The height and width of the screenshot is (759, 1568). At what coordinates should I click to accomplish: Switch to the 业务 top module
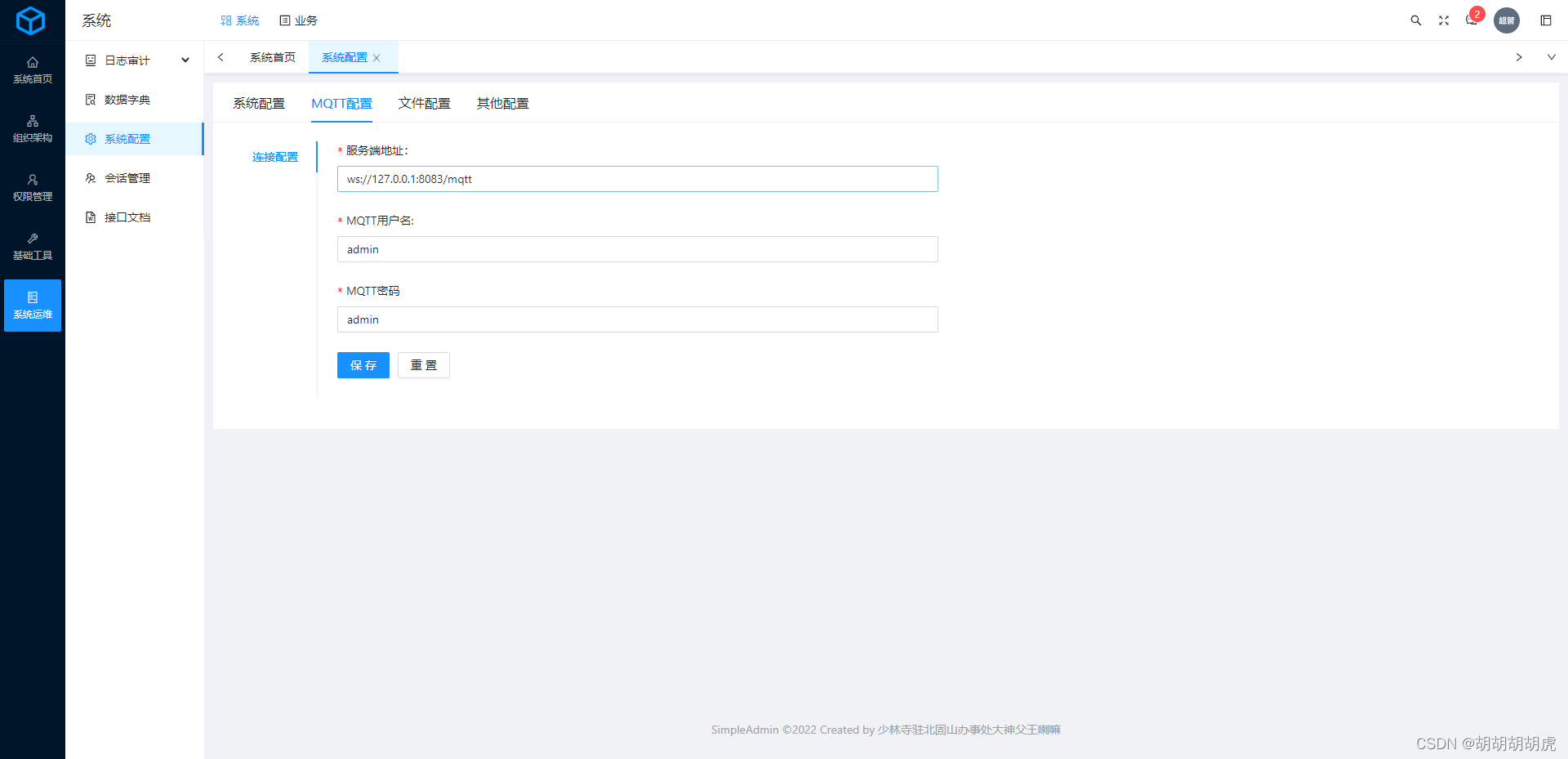click(x=298, y=20)
